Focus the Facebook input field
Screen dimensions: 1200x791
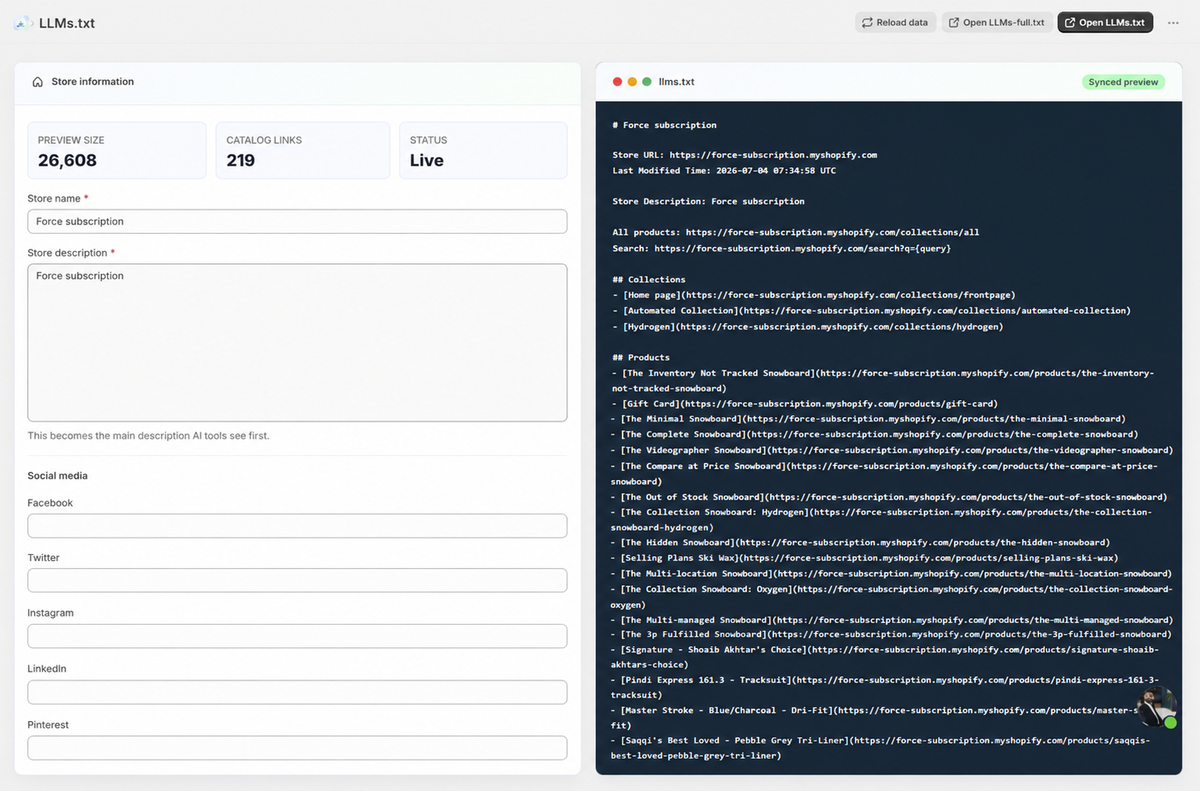(297, 526)
